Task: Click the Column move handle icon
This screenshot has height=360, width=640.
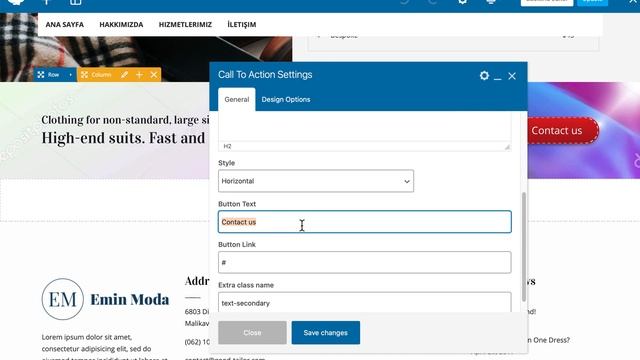Action: [84, 75]
